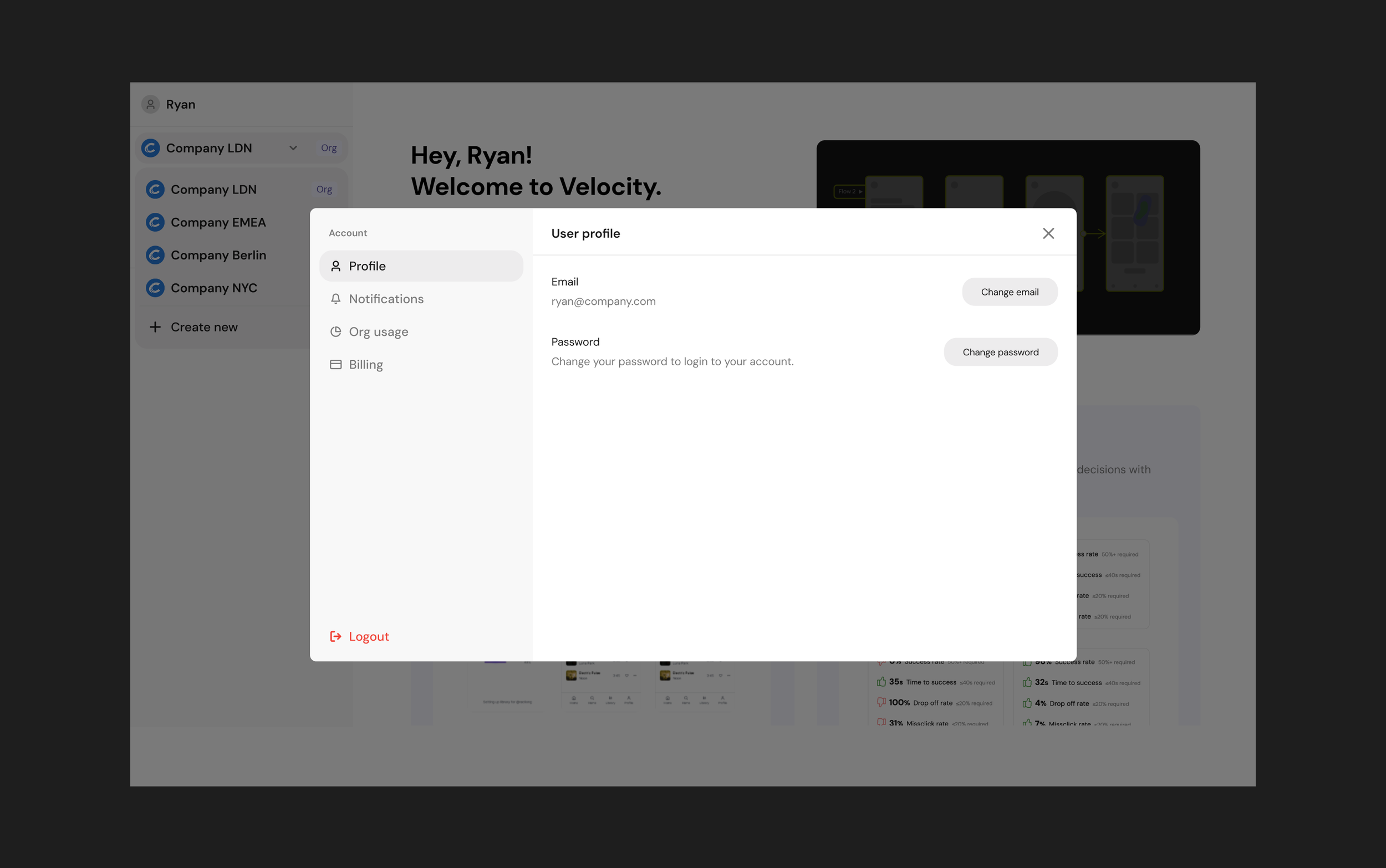Screen dimensions: 1386x868
Task: Switch to Company Berlin workspace
Action: point(218,255)
